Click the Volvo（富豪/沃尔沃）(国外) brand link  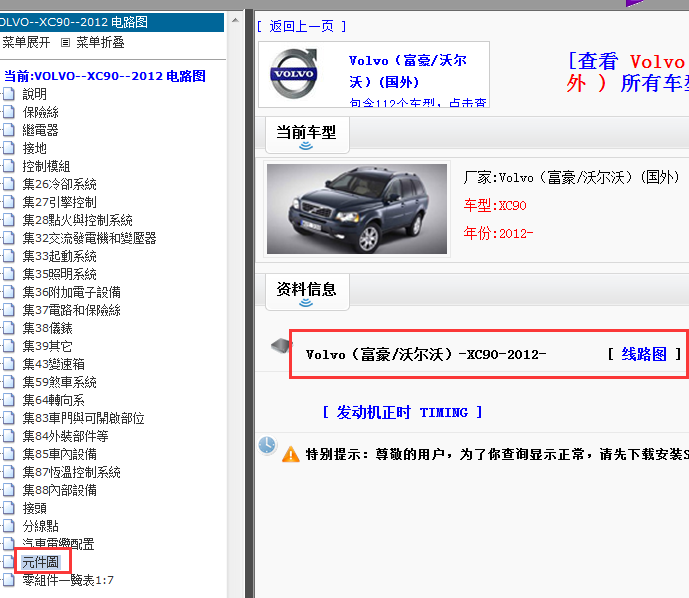(x=408, y=71)
